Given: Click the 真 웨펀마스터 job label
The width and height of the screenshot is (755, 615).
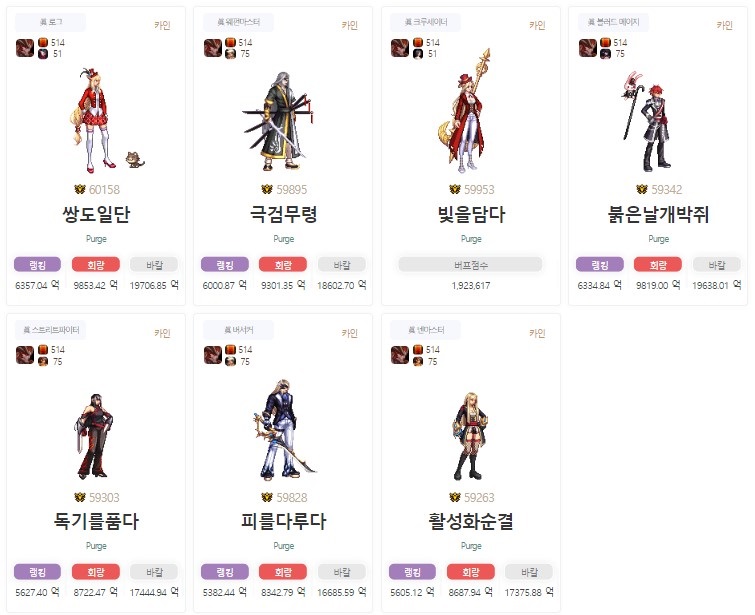Looking at the screenshot, I should pos(238,22).
